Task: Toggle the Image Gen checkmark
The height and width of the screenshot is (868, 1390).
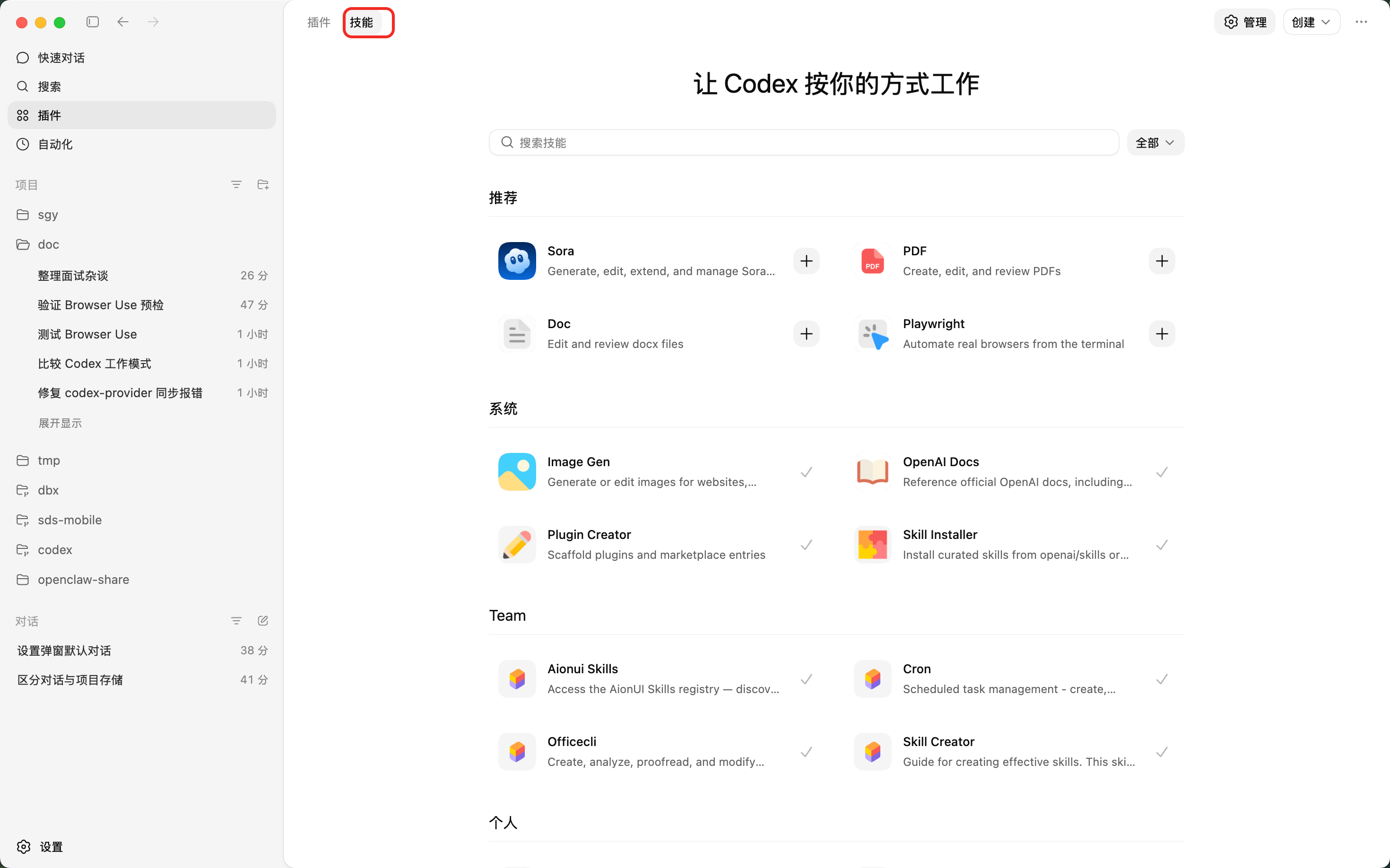Action: (806, 472)
